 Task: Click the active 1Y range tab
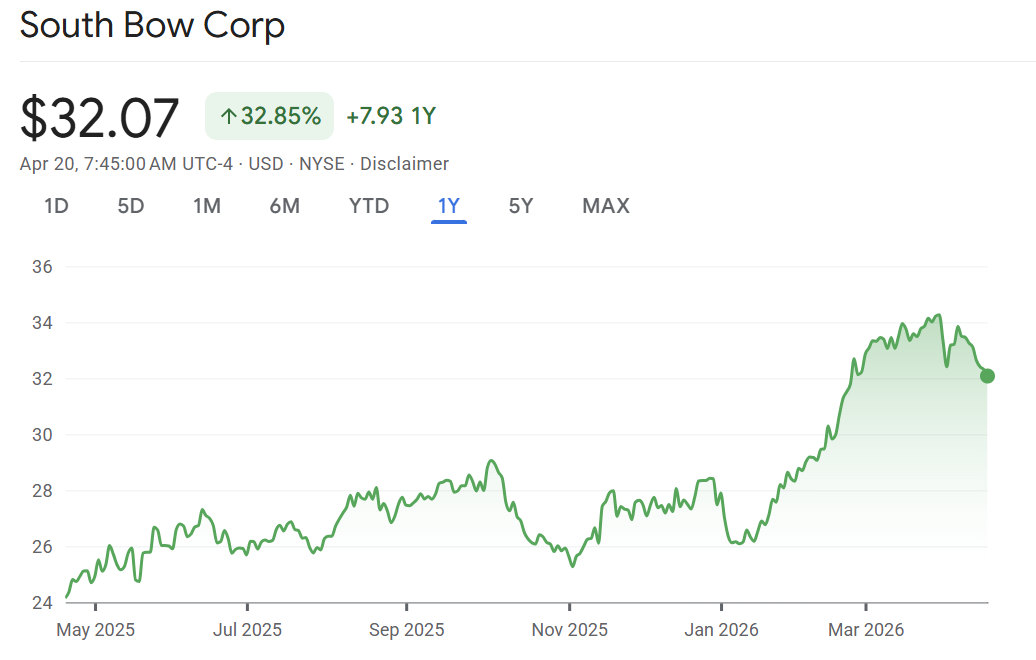449,206
